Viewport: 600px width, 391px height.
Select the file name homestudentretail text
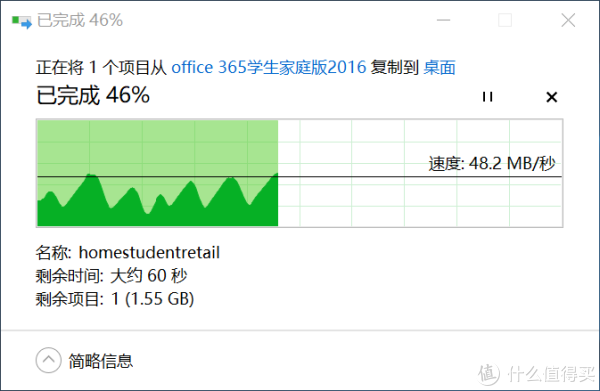149,253
